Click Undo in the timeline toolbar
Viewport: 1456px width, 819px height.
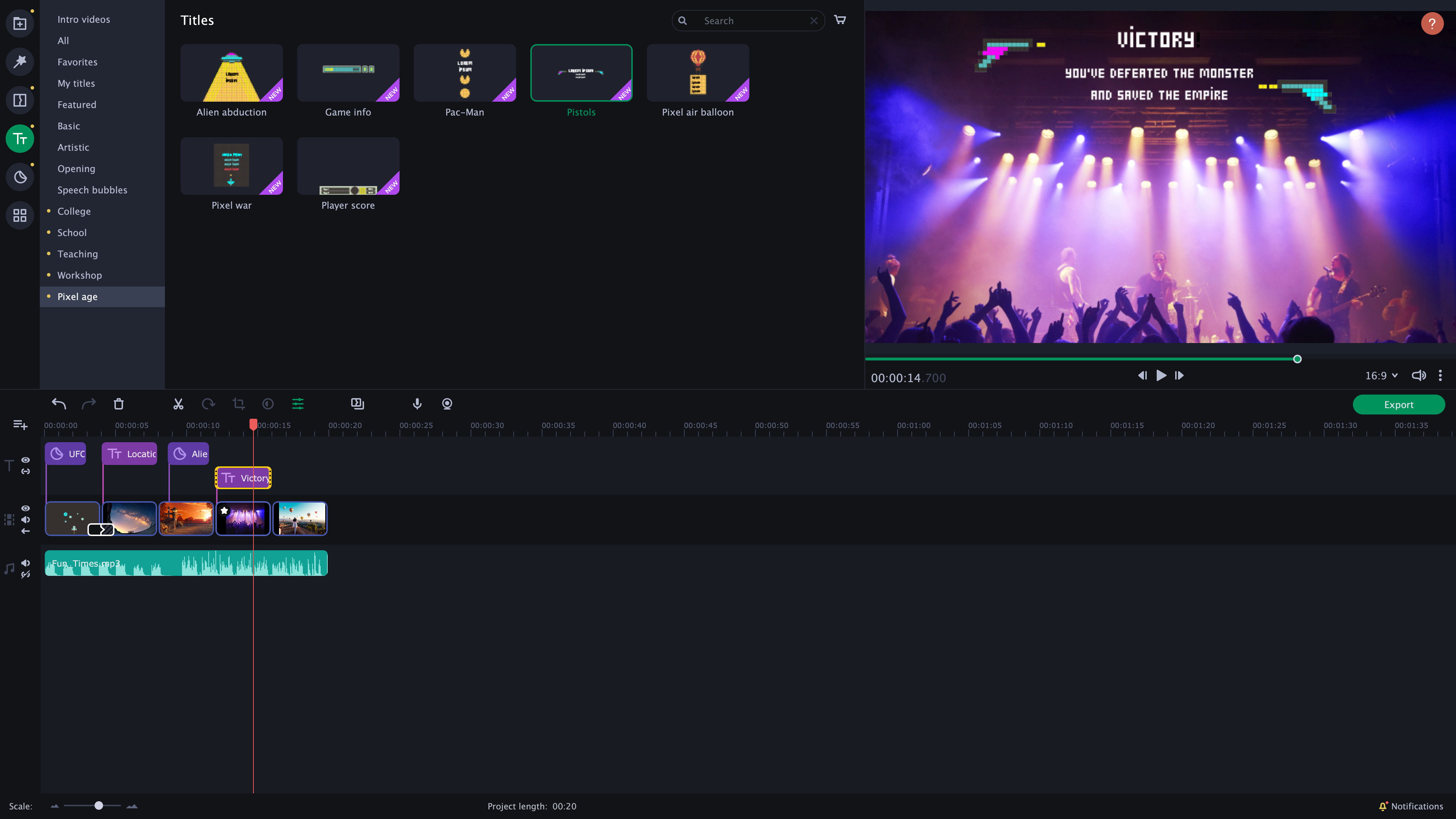point(59,403)
